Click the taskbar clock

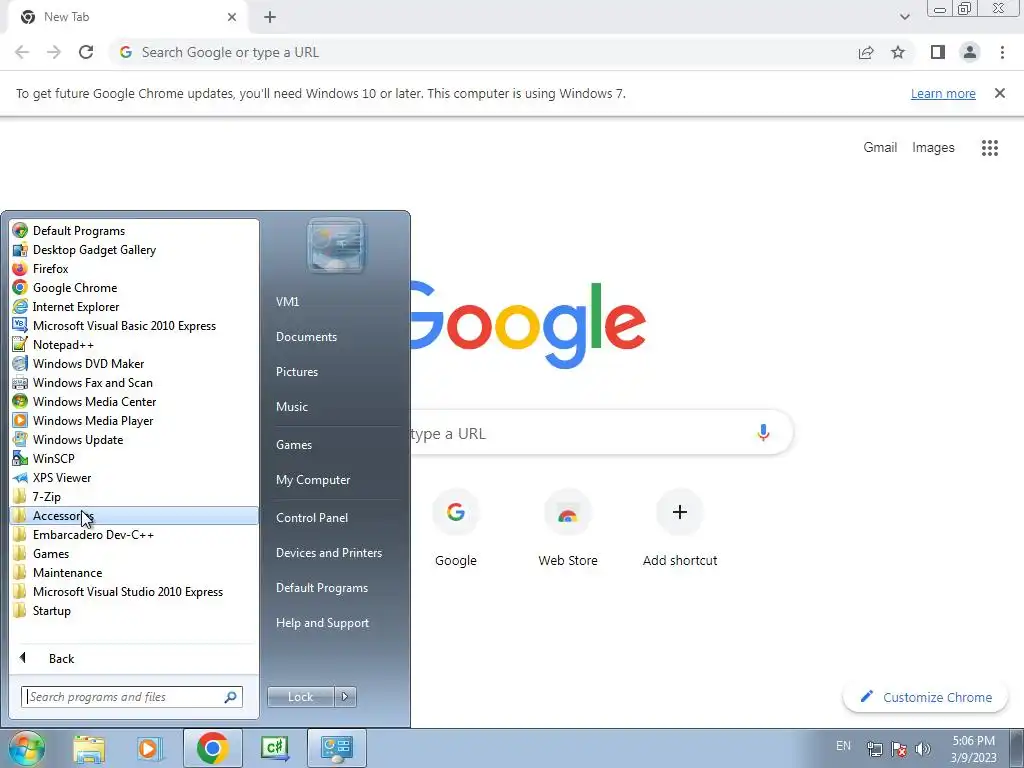click(x=973, y=749)
